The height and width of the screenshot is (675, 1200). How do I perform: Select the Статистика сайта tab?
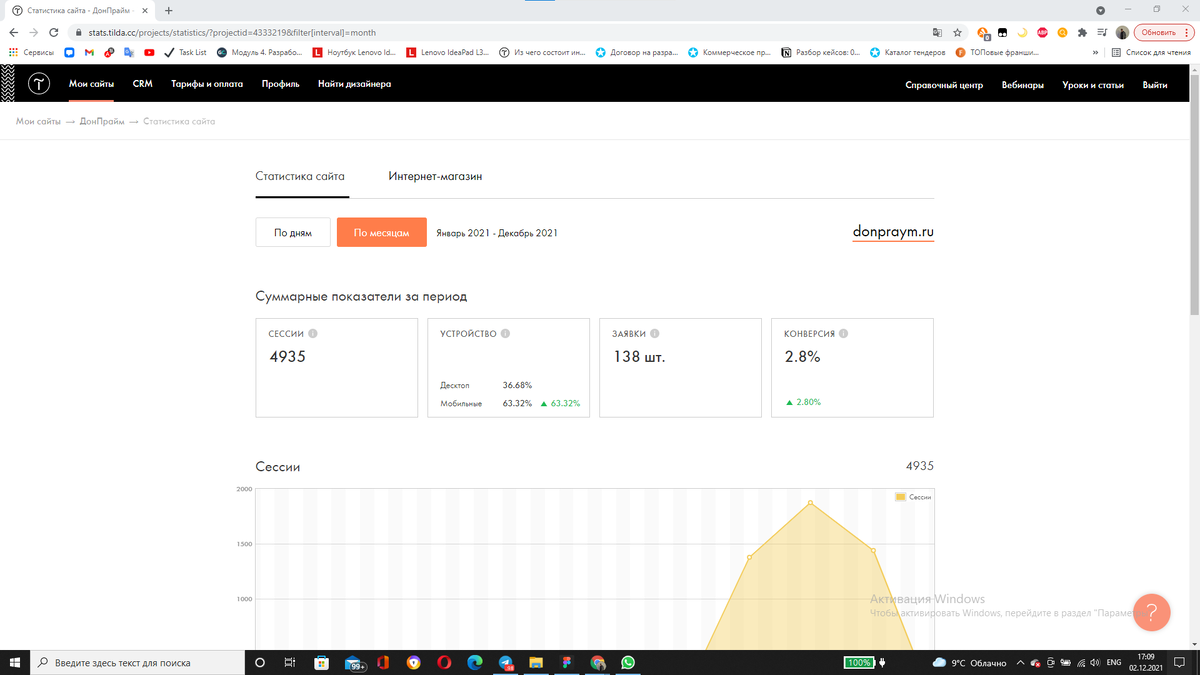(x=300, y=176)
